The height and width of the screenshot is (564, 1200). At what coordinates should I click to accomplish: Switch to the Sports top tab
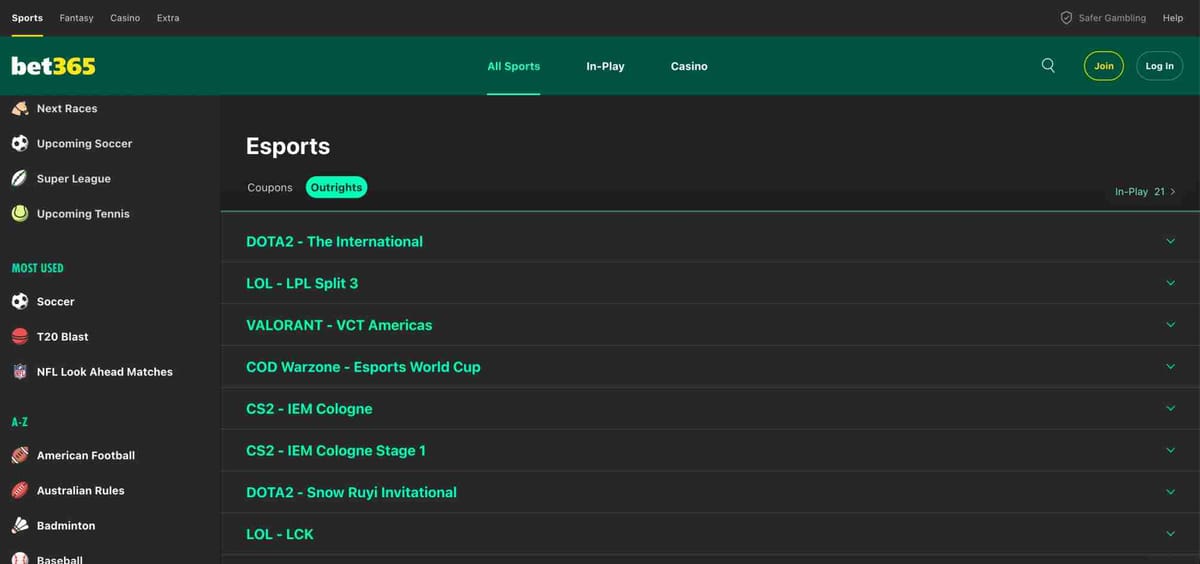click(27, 18)
